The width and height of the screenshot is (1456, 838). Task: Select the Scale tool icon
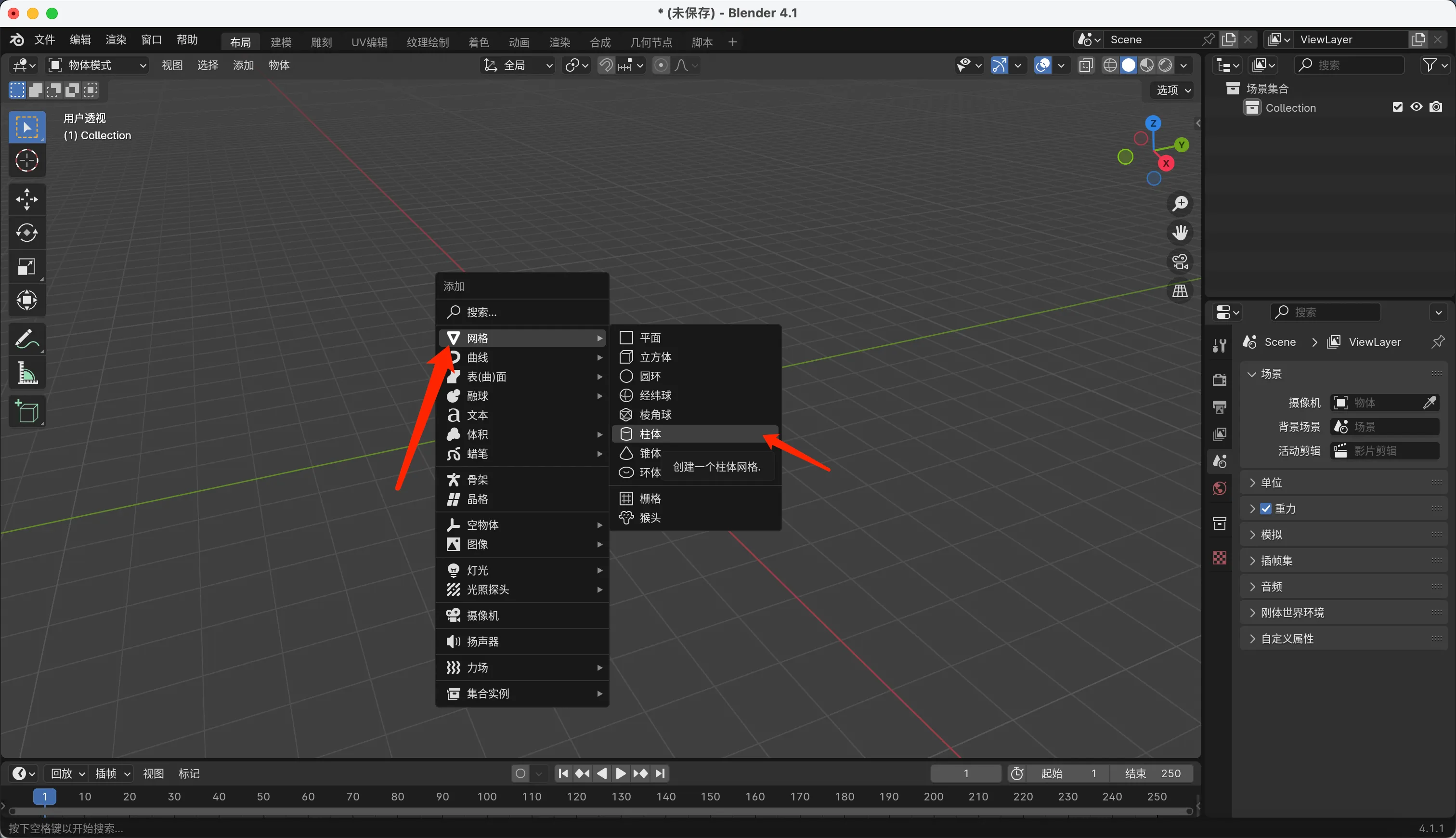click(26, 266)
